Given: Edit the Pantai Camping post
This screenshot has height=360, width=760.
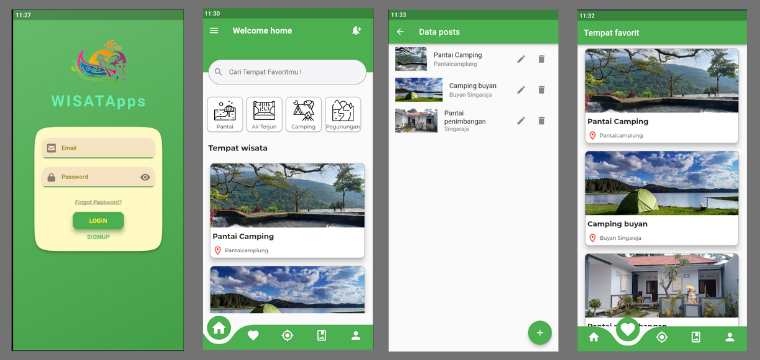Looking at the screenshot, I should (x=521, y=59).
